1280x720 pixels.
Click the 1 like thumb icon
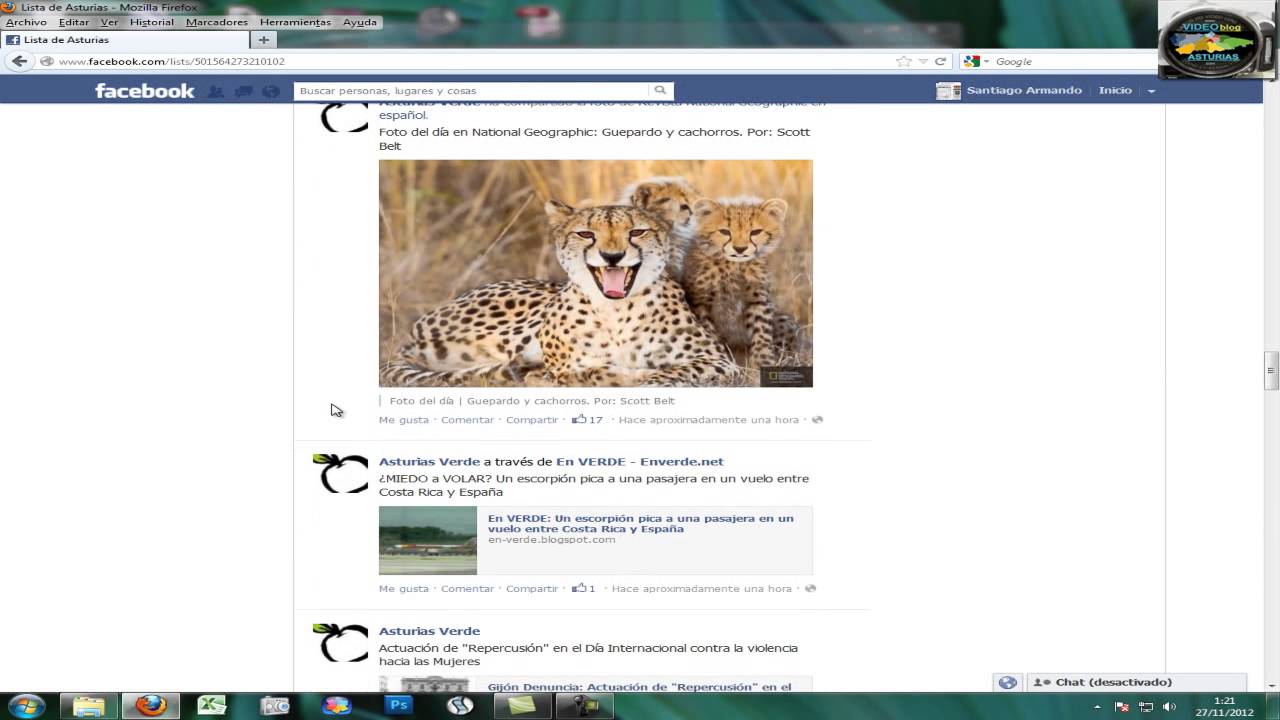click(579, 588)
